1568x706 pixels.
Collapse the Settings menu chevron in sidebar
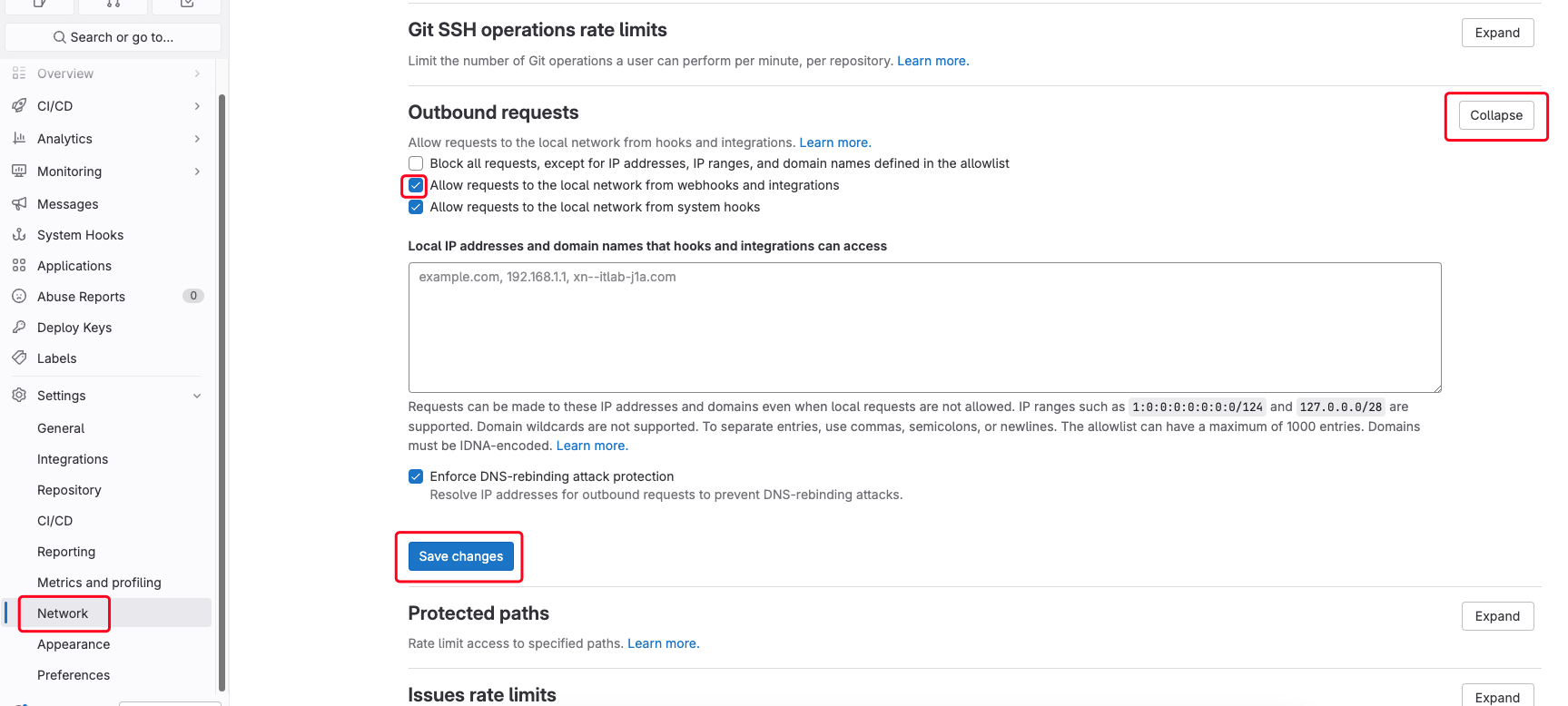197,396
